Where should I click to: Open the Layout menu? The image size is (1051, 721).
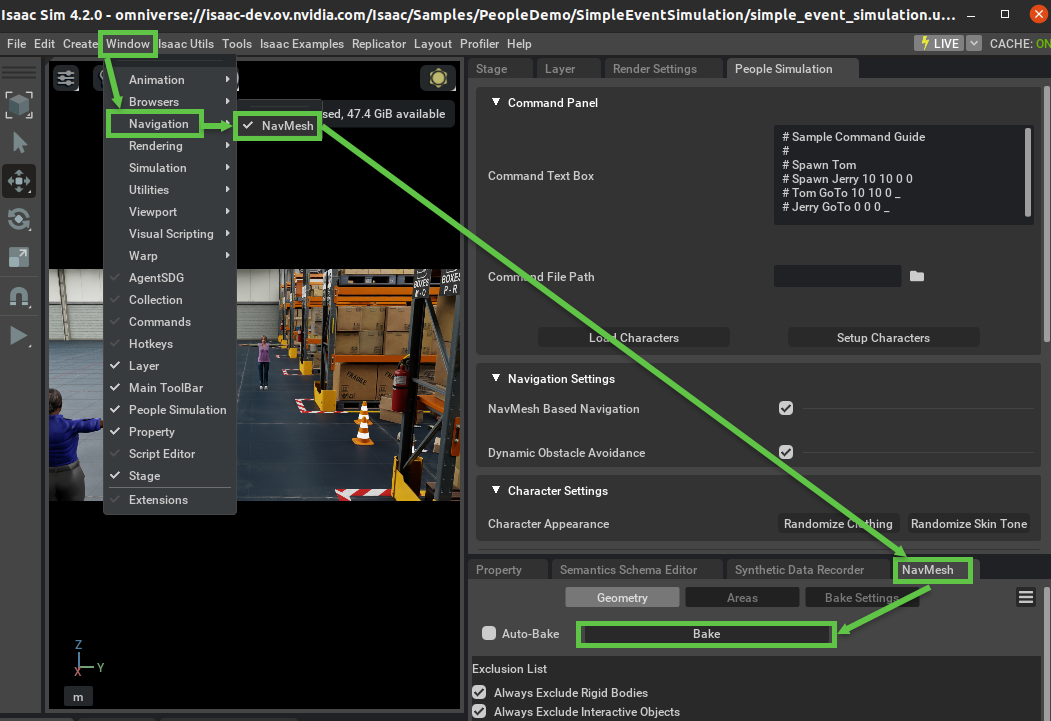point(432,44)
